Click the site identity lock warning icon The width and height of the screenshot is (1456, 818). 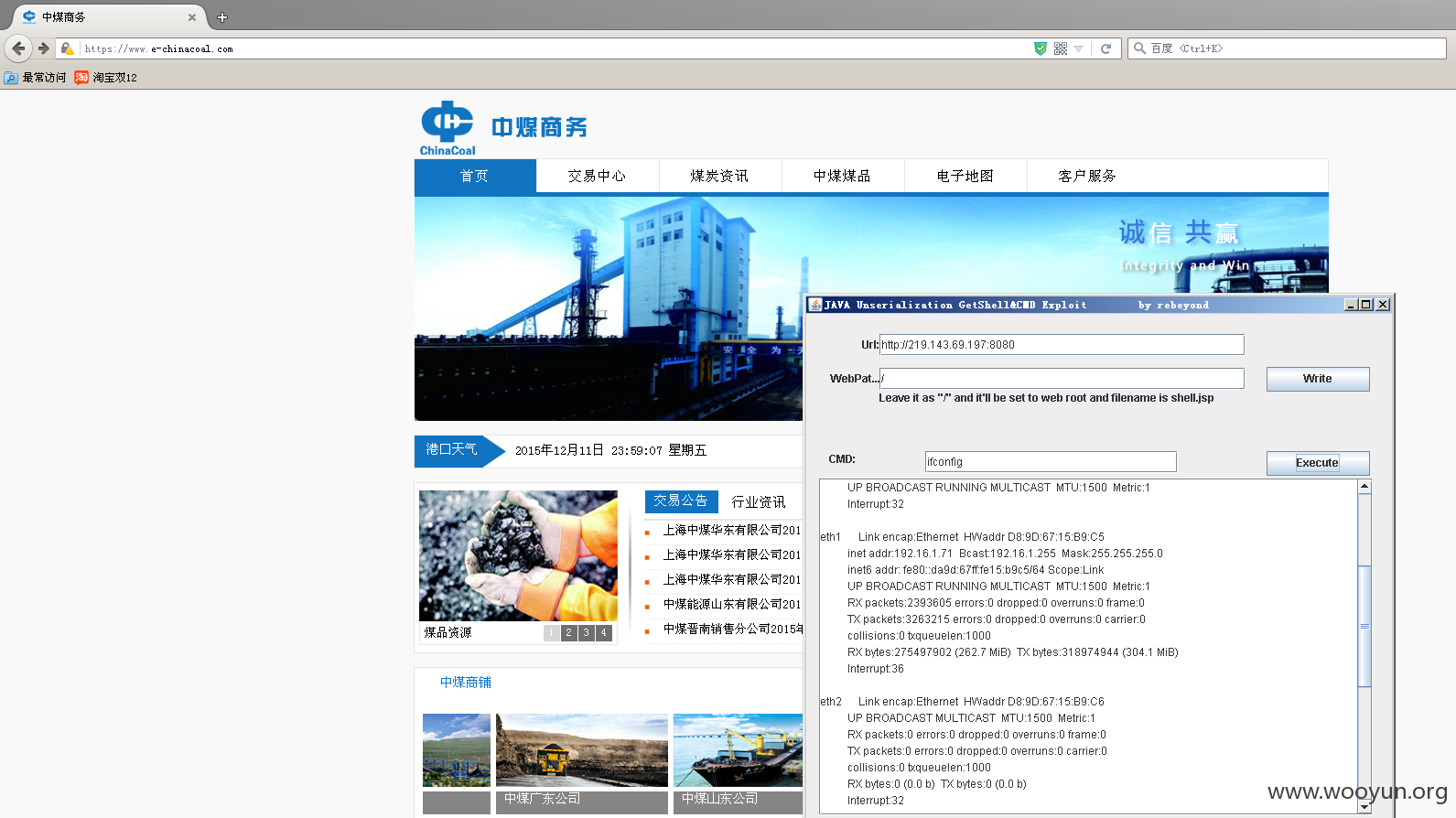coord(67,48)
